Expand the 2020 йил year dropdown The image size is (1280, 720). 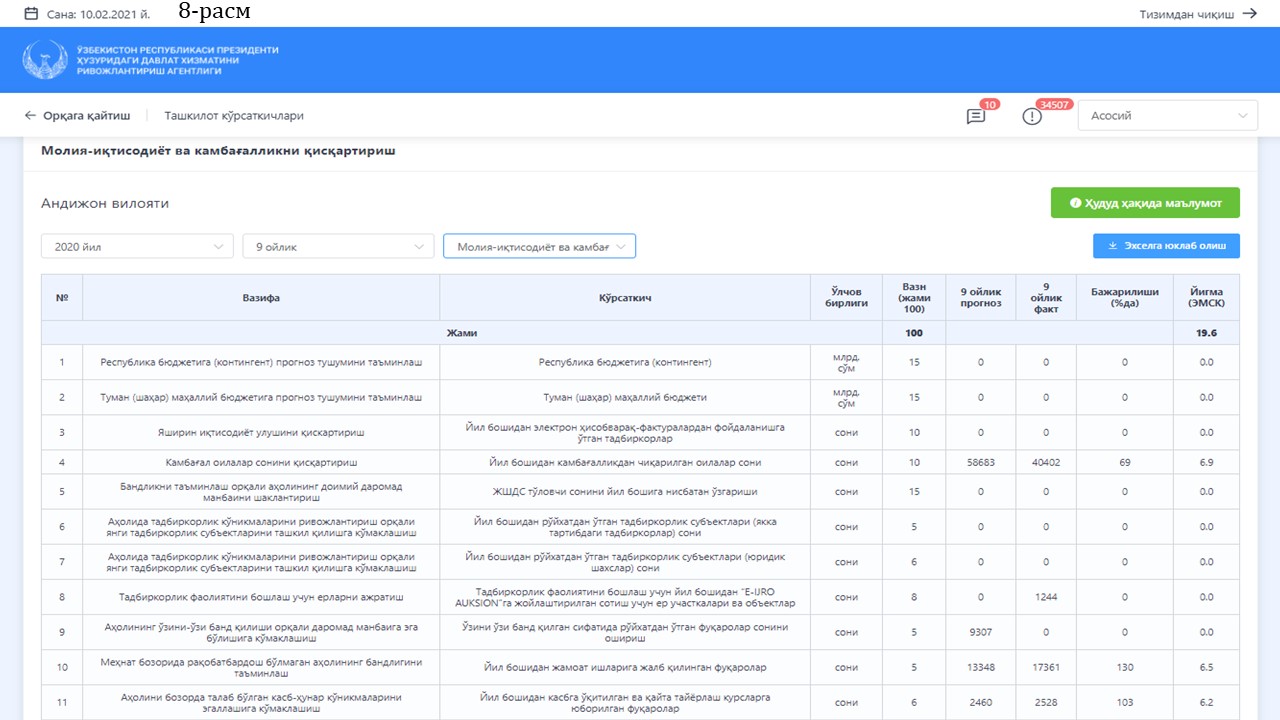(x=138, y=246)
